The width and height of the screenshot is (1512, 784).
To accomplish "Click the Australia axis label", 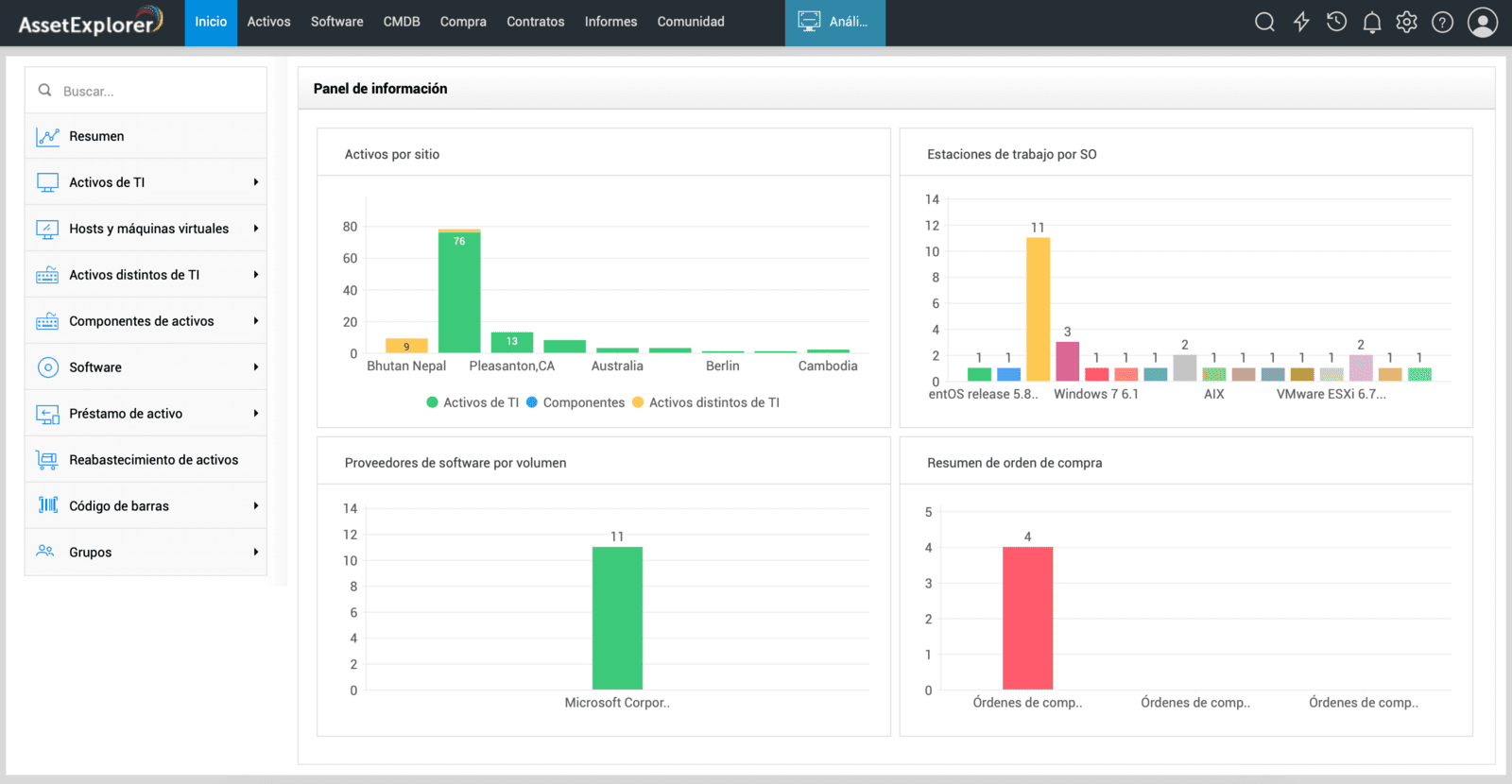I will coord(617,366).
